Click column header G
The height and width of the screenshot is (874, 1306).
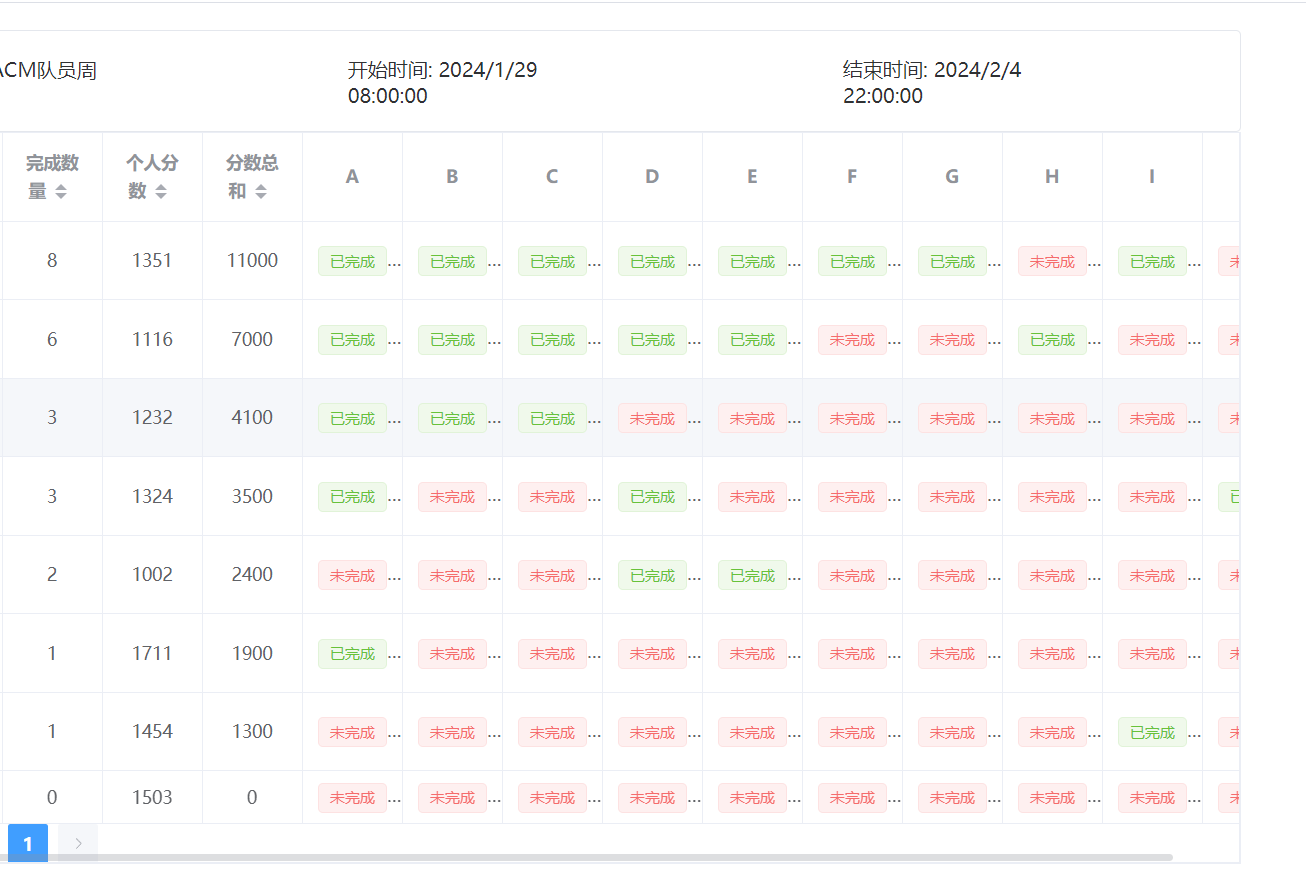pyautogui.click(x=952, y=176)
